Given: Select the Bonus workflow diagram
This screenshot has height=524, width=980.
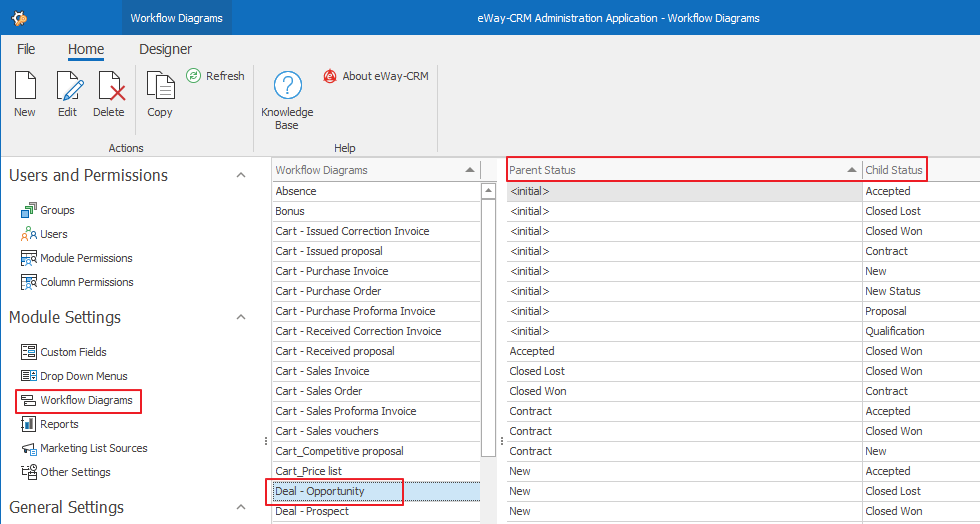Looking at the screenshot, I should click(376, 211).
